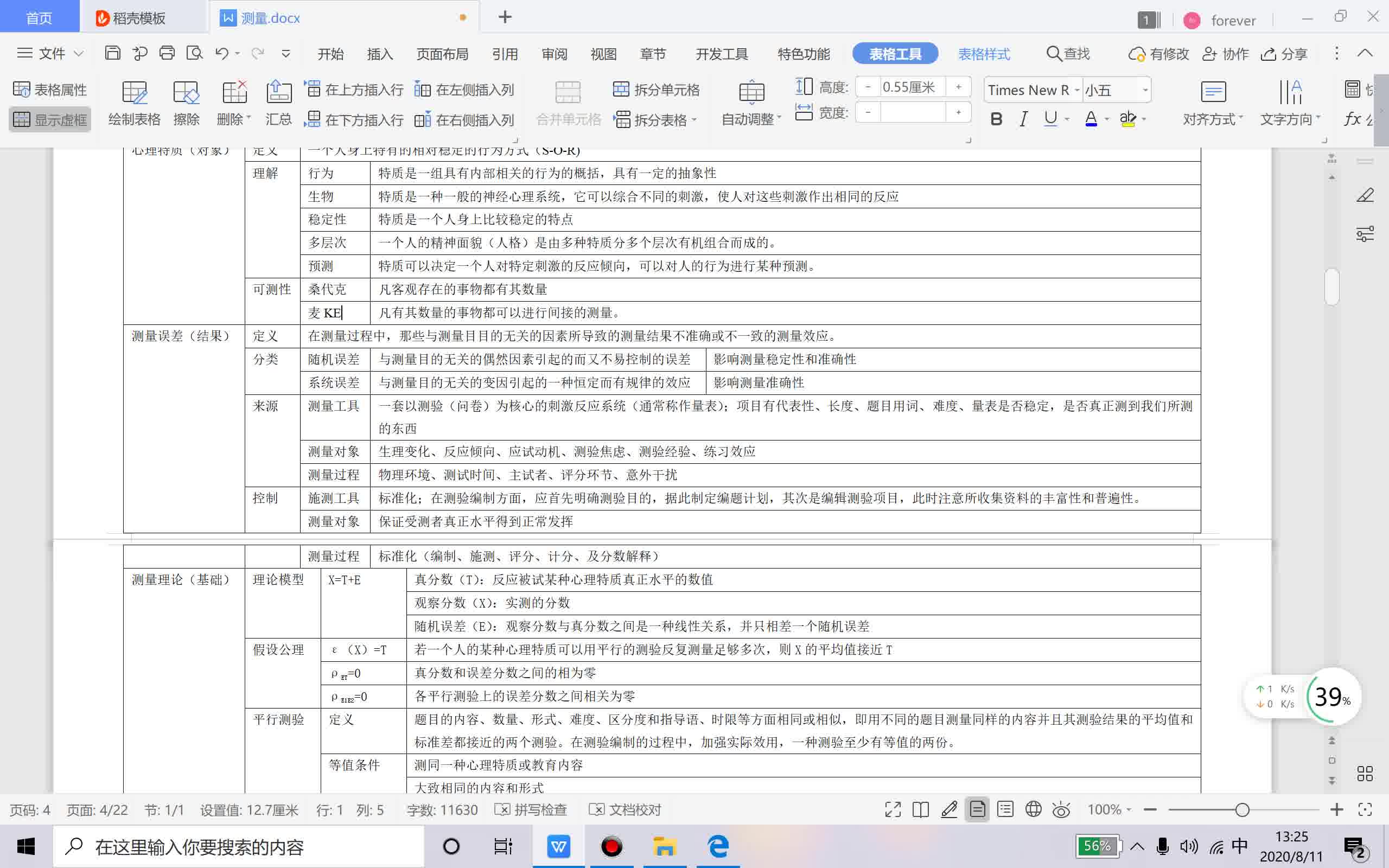Open Table Properties (表格属性)
This screenshot has width=1389, height=868.
50,90
